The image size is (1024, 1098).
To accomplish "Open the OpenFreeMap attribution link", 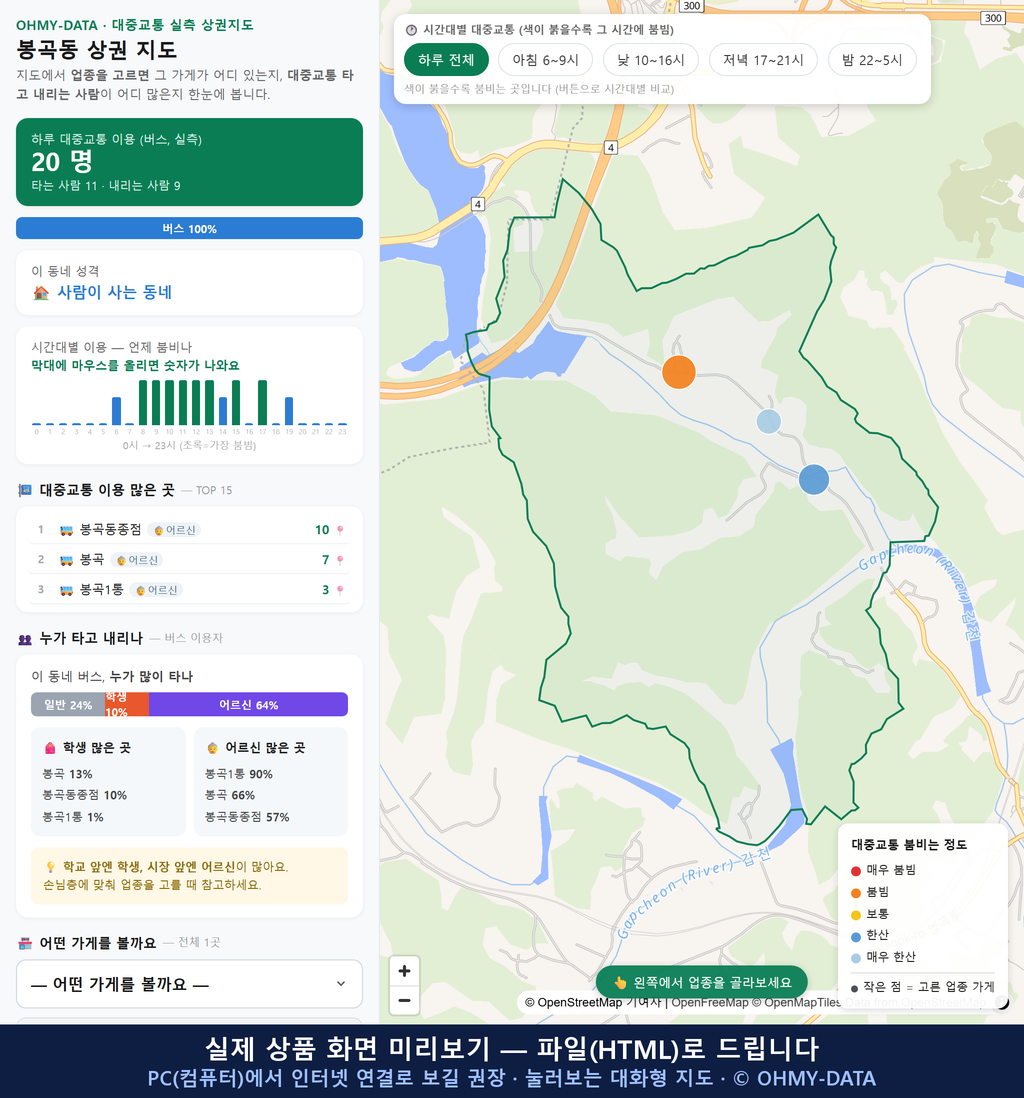I will (x=710, y=1003).
